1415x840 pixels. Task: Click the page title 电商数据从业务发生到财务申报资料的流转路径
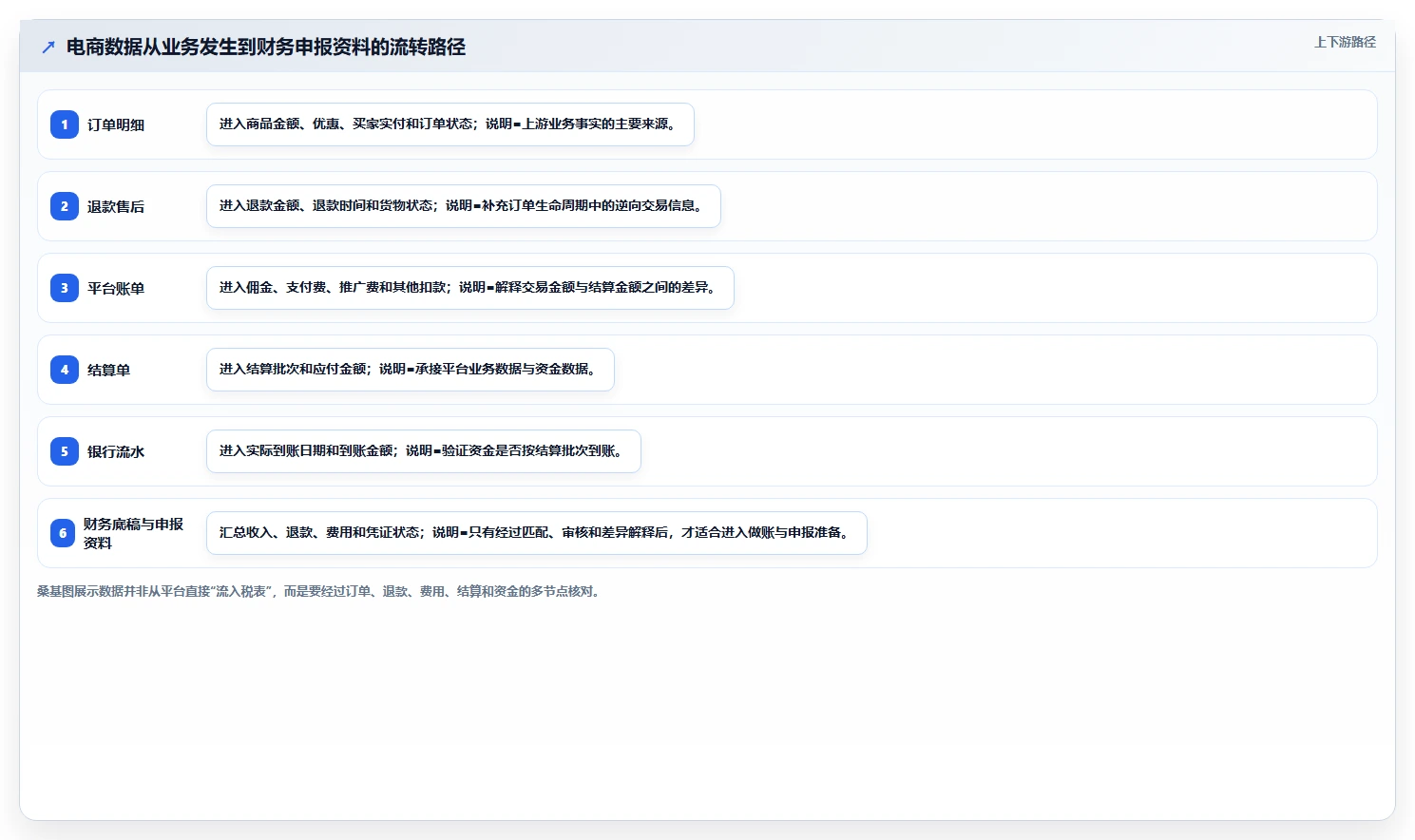pyautogui.click(x=266, y=47)
